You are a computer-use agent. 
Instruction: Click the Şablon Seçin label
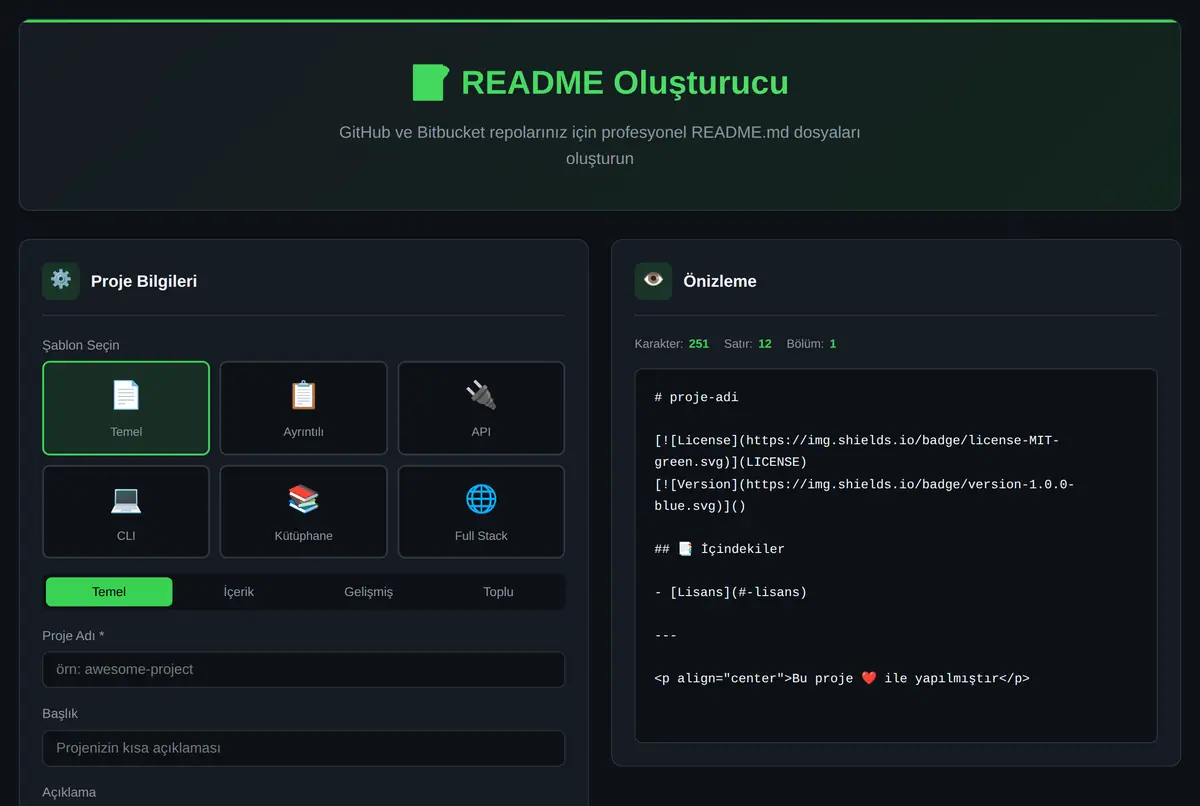click(x=81, y=345)
